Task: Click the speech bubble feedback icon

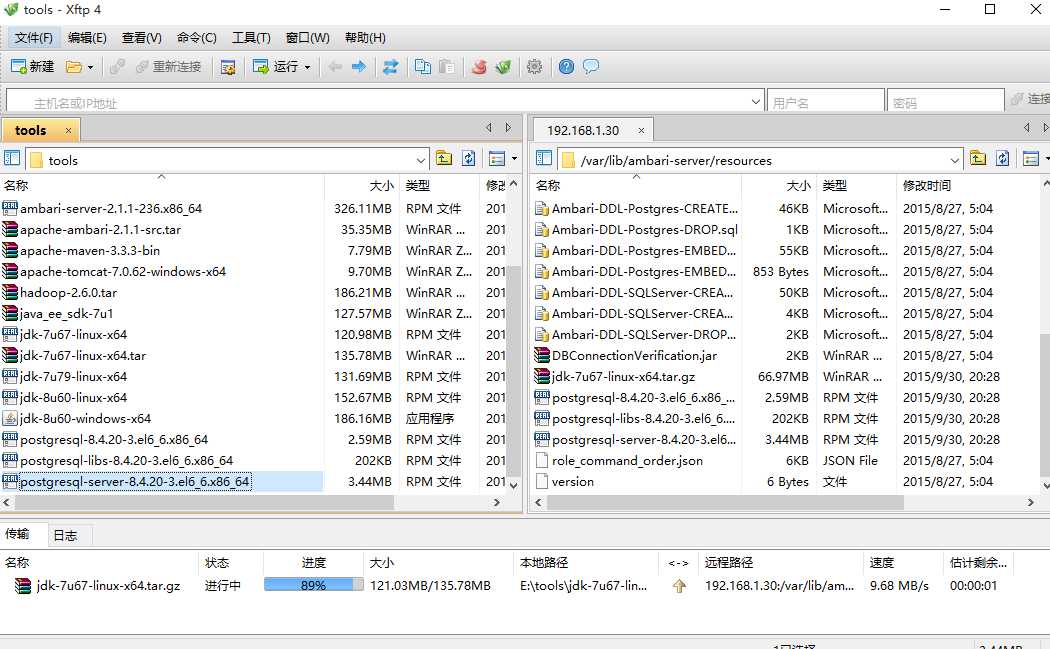Action: [591, 66]
